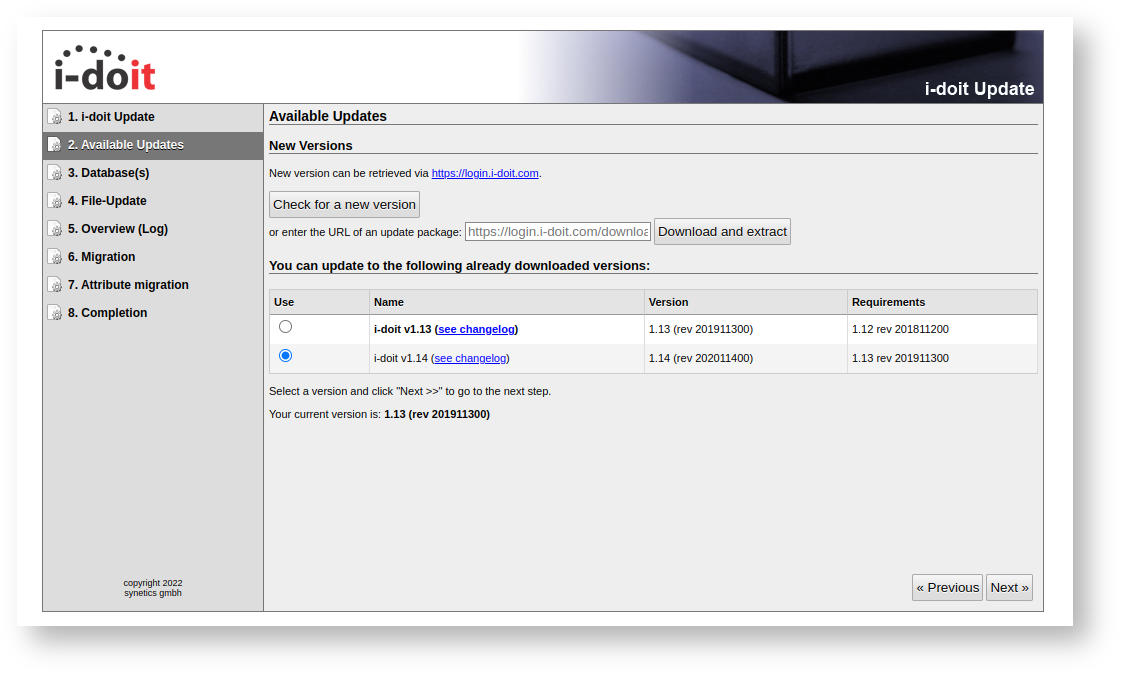
Task: View changelog for i-doit v1.14
Action: coord(470,358)
